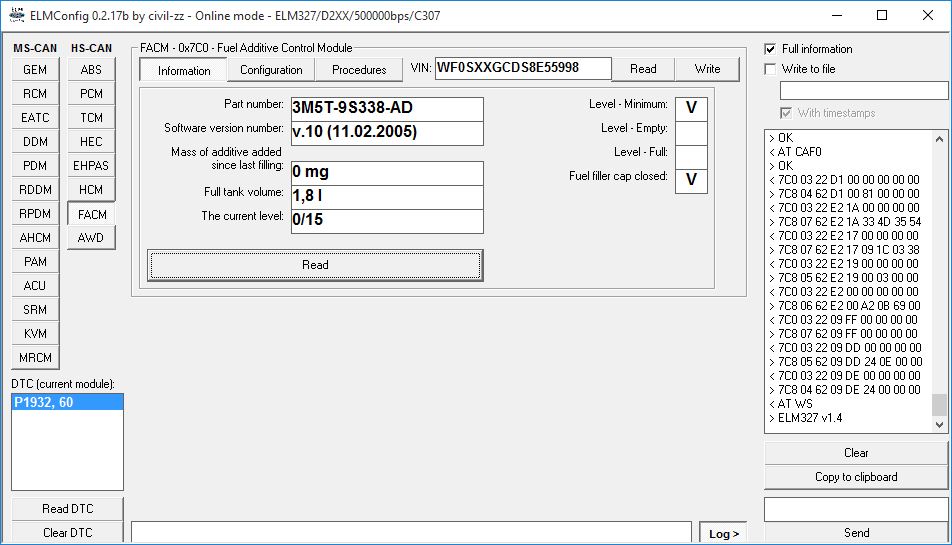952x545 pixels.
Task: Open the GEM module
Action: pyautogui.click(x=35, y=70)
